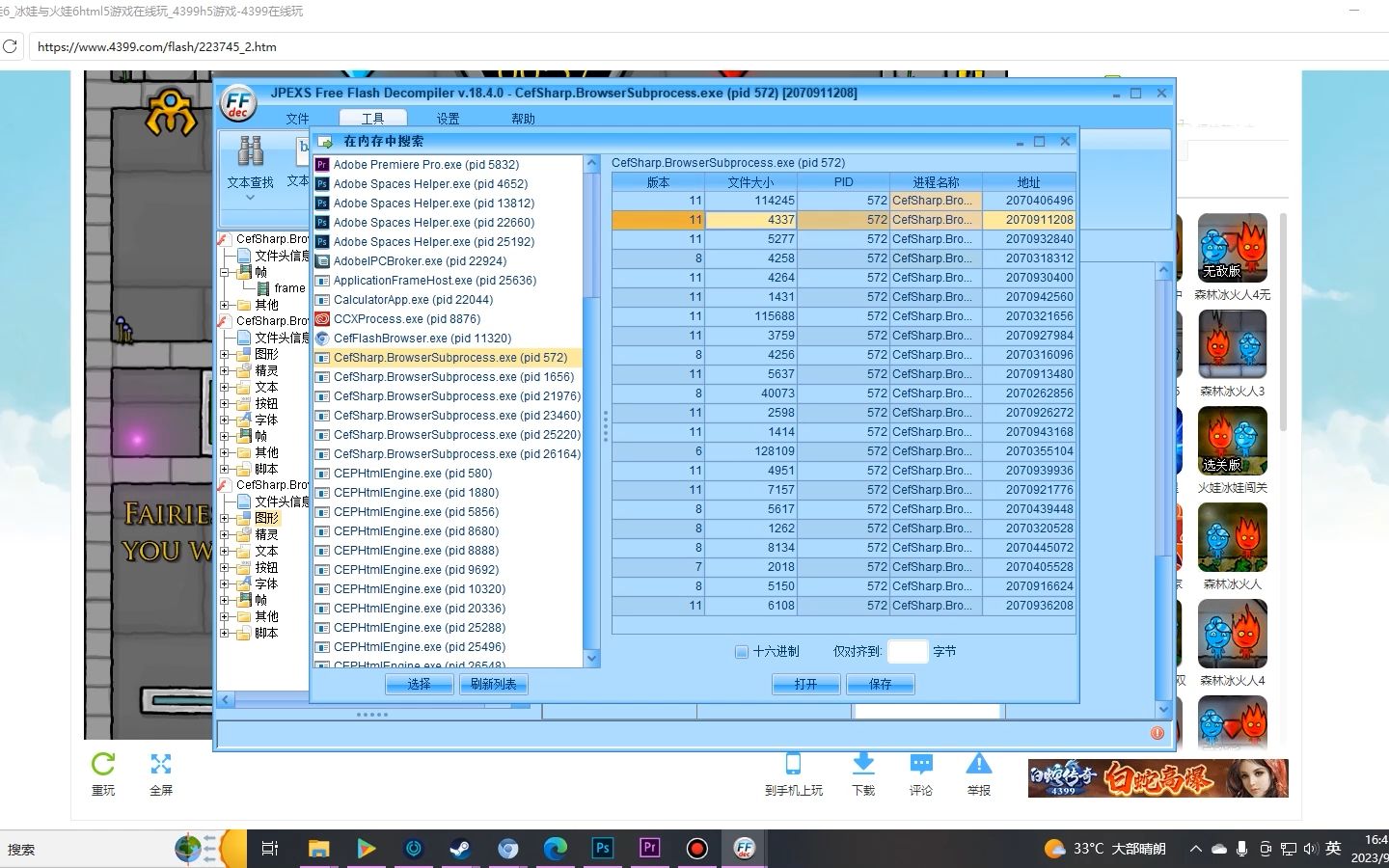
Task: Open Microsoft Edge from taskbar
Action: (555, 849)
